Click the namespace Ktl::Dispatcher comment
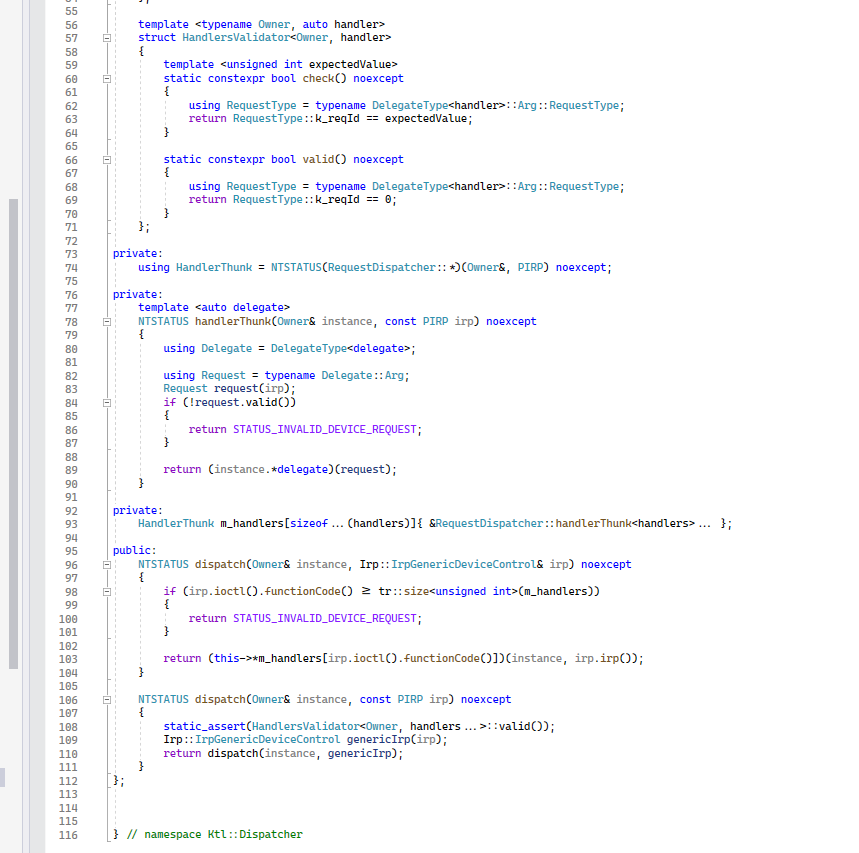This screenshot has height=853, width=859. (x=215, y=834)
